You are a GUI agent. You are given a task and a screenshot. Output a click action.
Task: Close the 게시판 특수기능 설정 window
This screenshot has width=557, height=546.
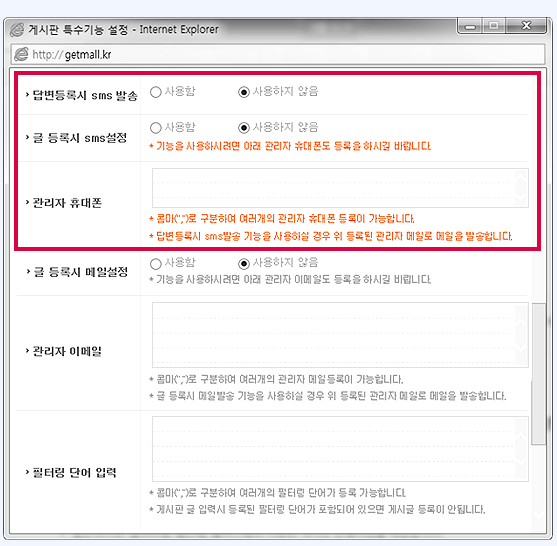[526, 26]
